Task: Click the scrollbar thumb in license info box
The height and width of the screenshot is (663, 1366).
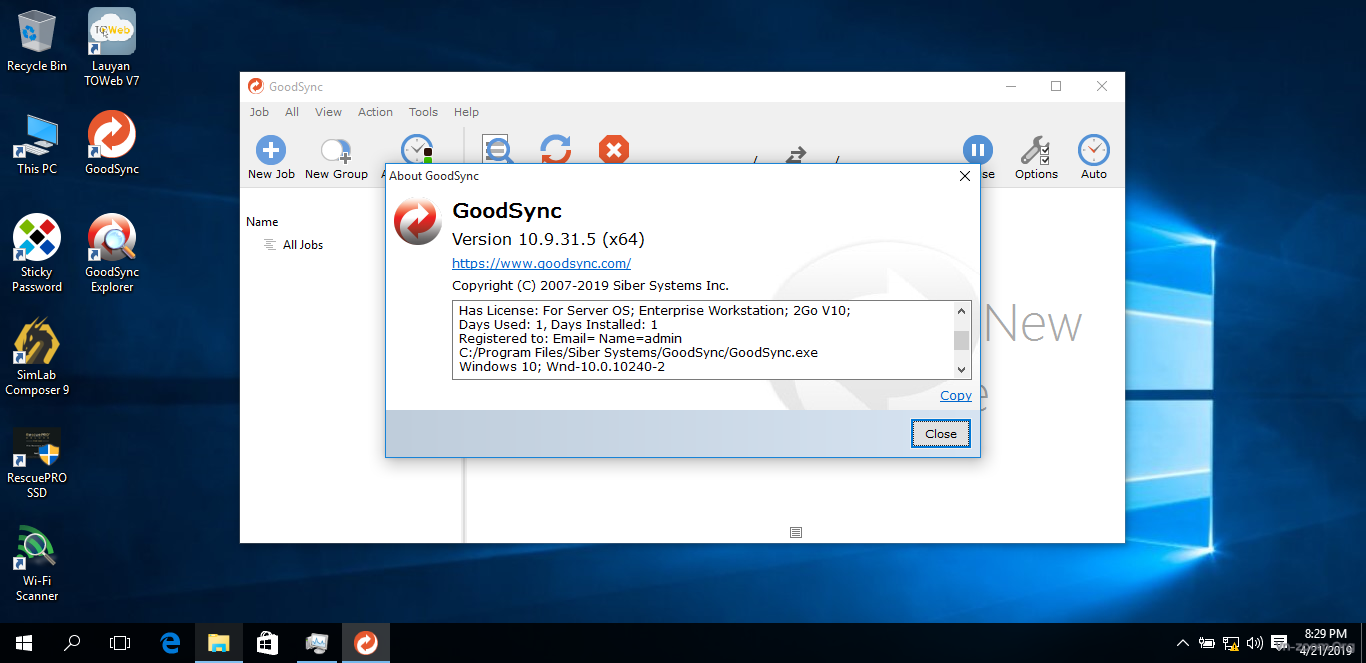Action: [x=961, y=340]
